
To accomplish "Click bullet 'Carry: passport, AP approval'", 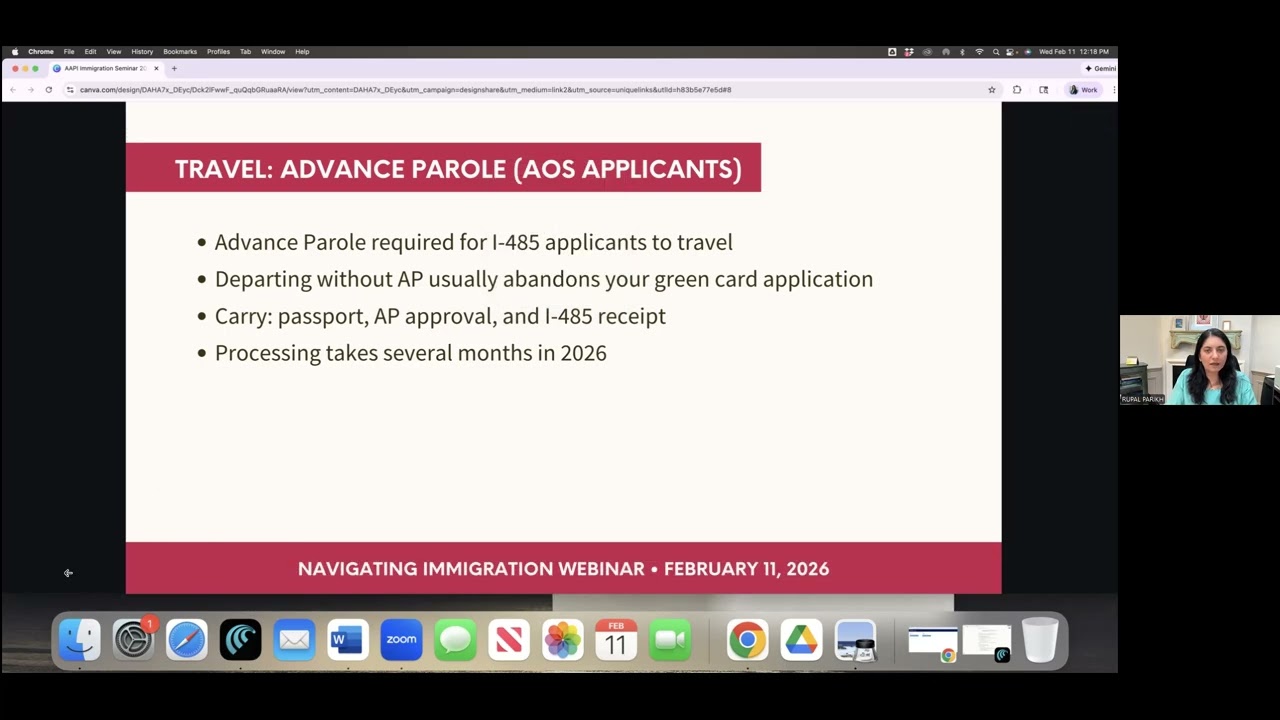I will pos(440,316).
